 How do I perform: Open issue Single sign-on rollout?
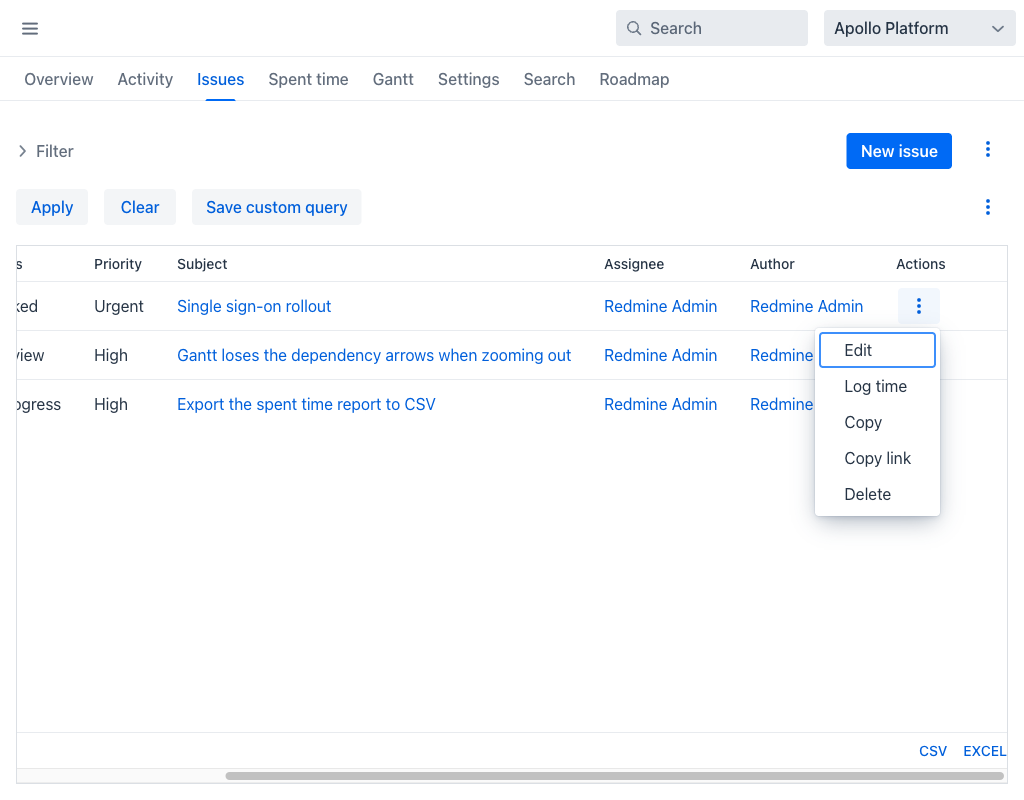[x=254, y=306]
